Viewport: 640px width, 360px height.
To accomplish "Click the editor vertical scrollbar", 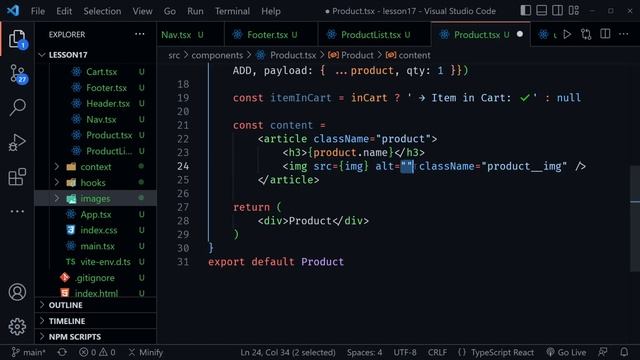I will coord(635,218).
